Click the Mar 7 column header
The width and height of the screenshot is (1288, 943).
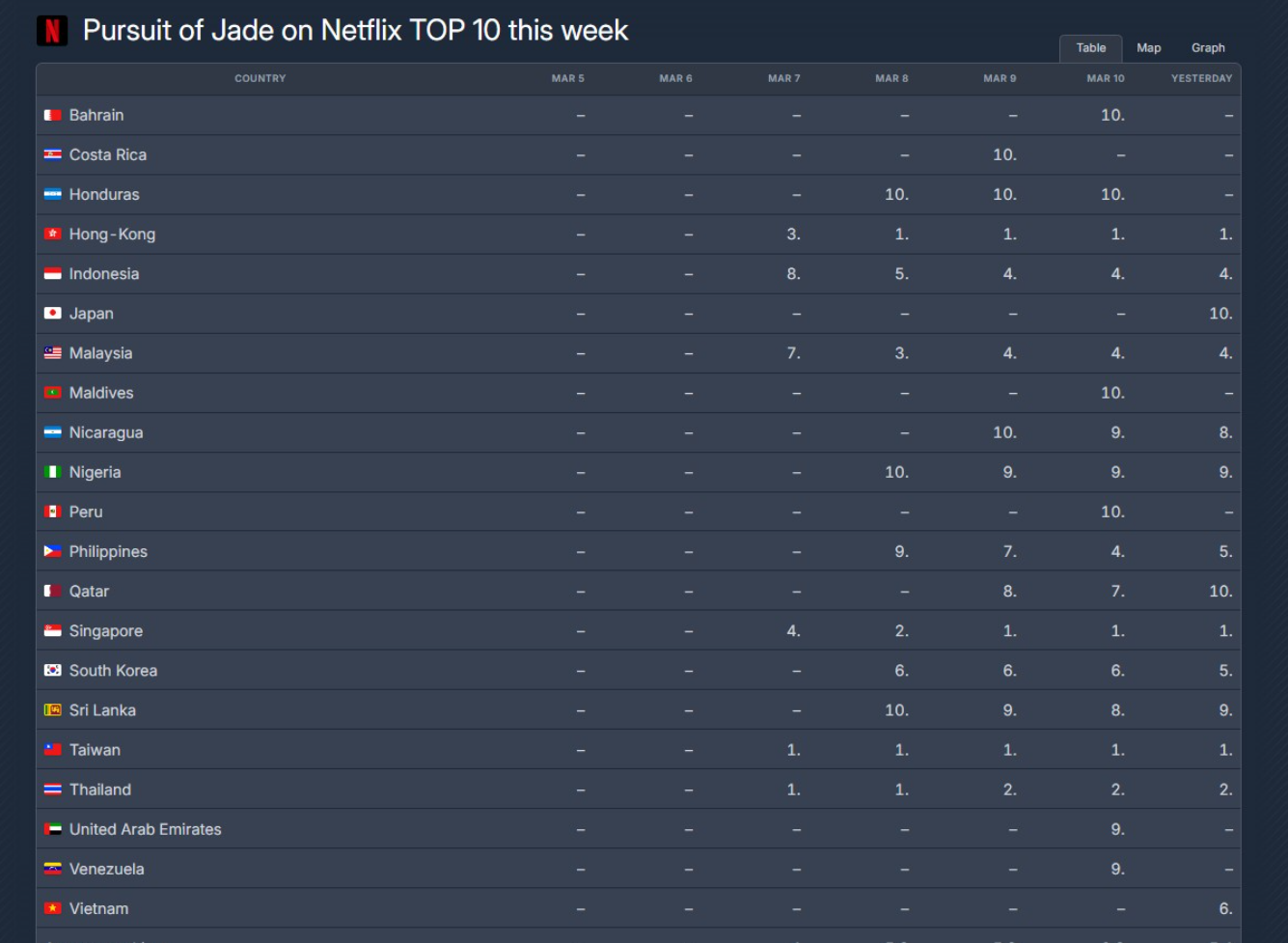[x=784, y=78]
